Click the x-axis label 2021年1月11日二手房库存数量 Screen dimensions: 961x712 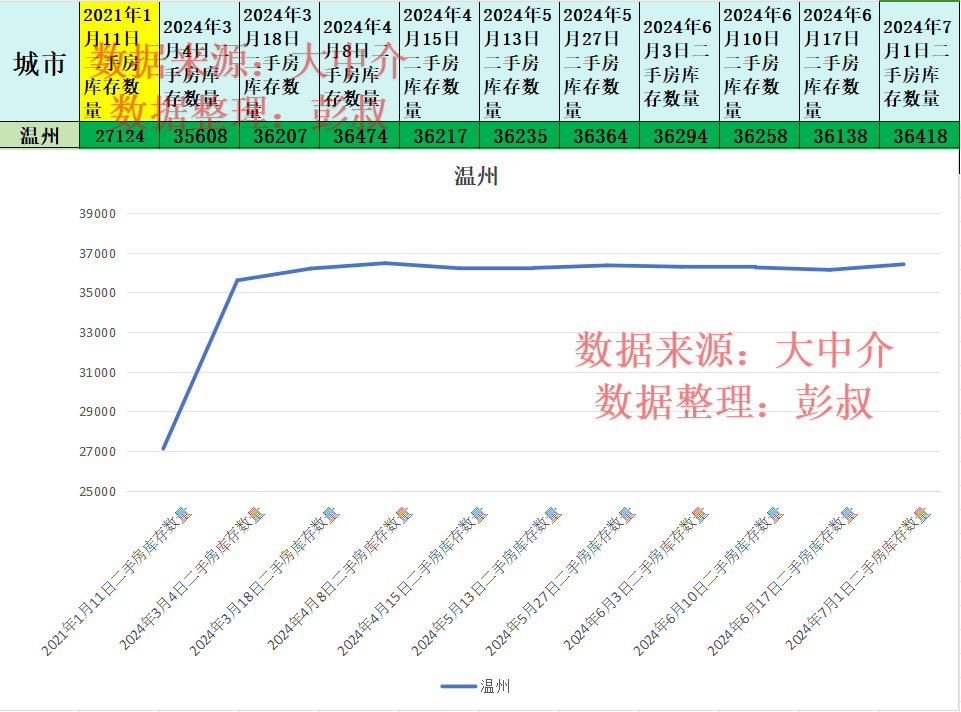point(116,582)
